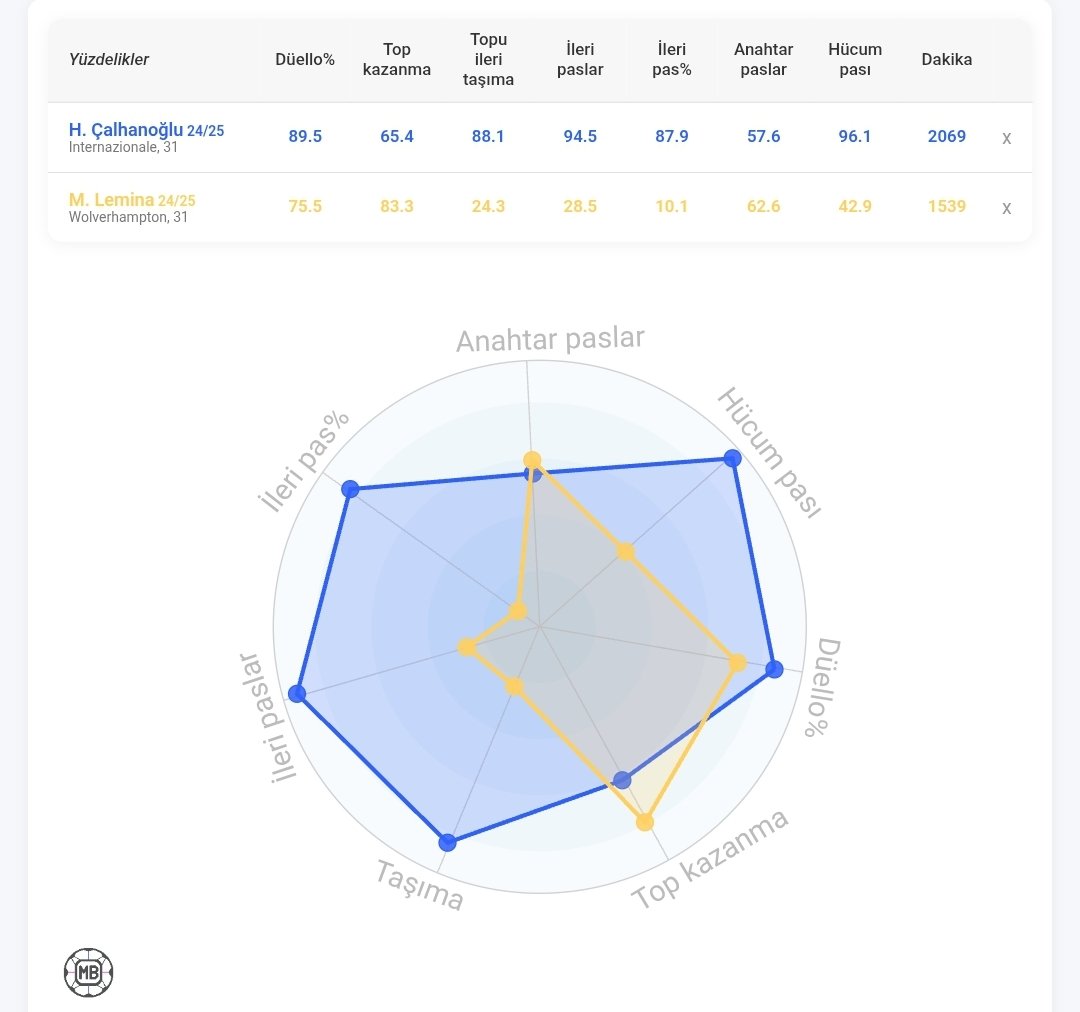This screenshot has height=1012, width=1080.
Task: Select blue Hücum pası point on radar
Action: click(732, 458)
